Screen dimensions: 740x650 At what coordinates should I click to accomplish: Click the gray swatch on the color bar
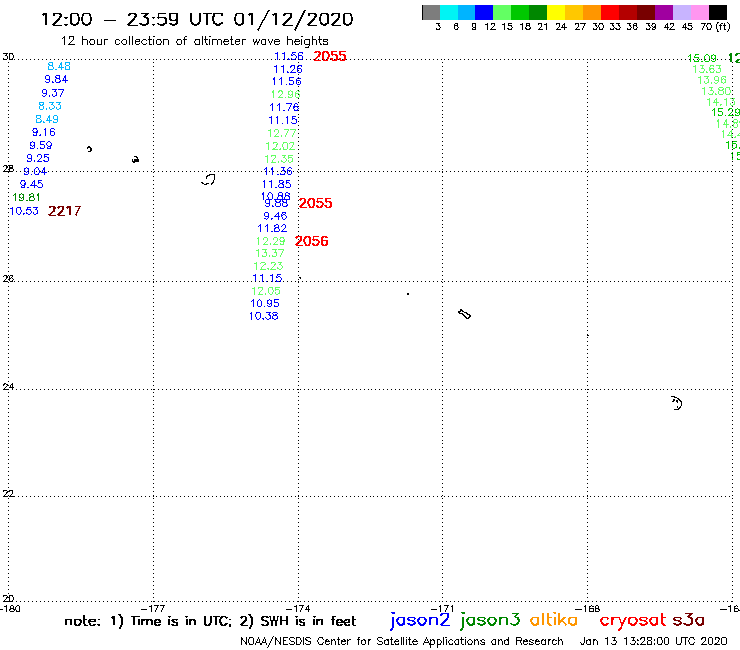[x=431, y=12]
